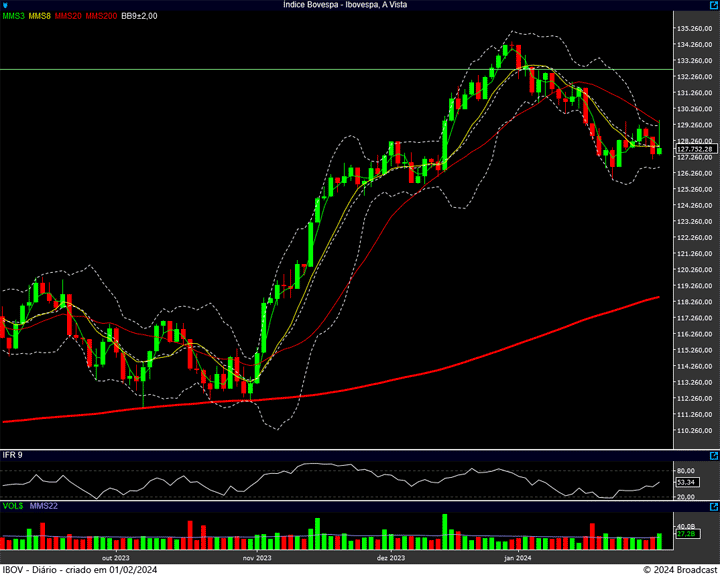Click the MMS22 volume average label
Image resolution: width=720 pixels, height=575 pixels.
click(43, 506)
